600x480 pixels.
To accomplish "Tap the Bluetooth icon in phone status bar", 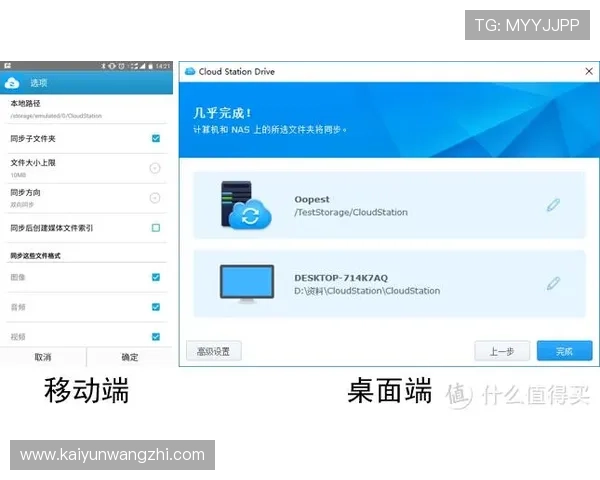I will (103, 66).
